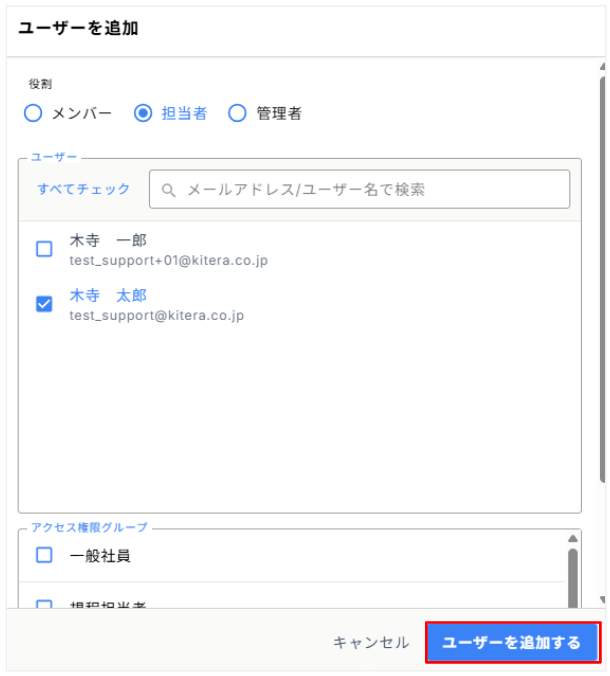Select the メンバー role radio button
Viewport: 610px width, 676px height.
(33, 113)
